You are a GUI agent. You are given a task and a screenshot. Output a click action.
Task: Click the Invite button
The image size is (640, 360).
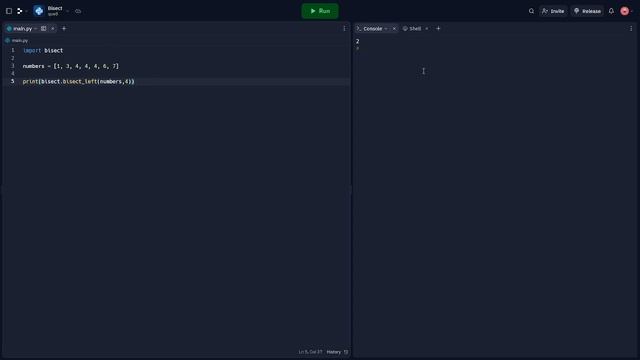tap(553, 11)
